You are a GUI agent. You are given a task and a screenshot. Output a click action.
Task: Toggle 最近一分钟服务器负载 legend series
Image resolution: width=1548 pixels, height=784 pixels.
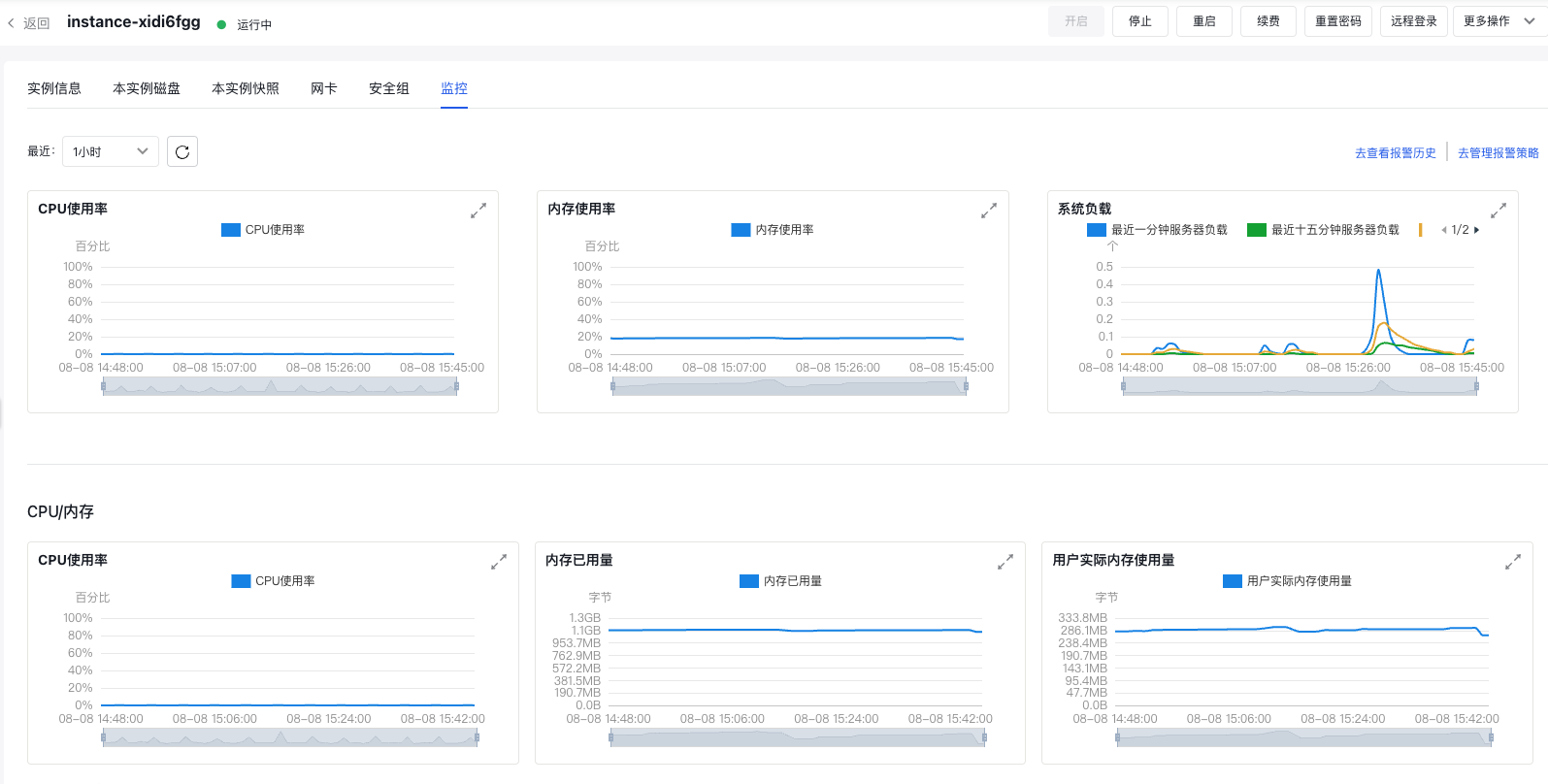coord(1157,230)
